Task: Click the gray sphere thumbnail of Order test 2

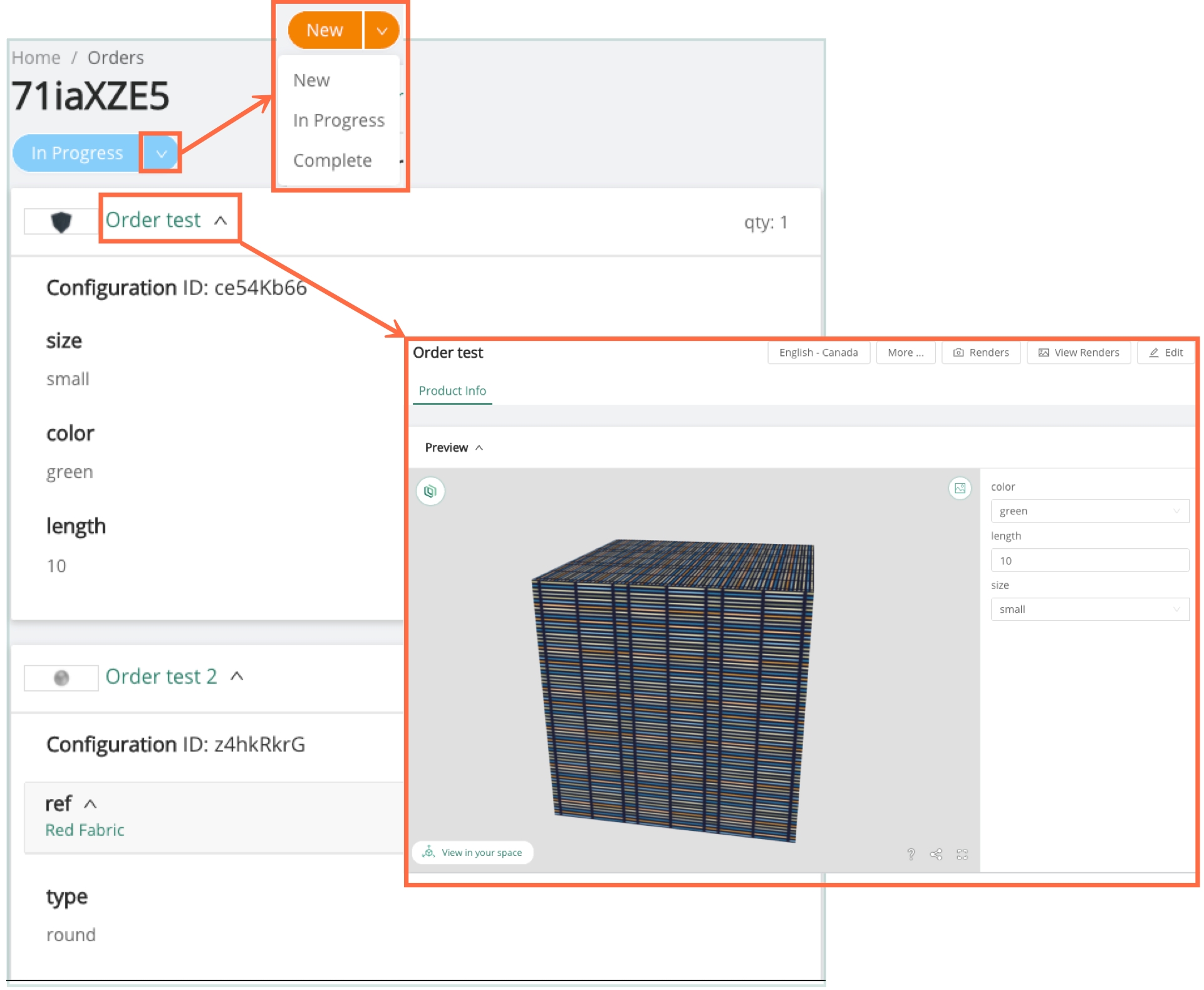Action: [61, 678]
